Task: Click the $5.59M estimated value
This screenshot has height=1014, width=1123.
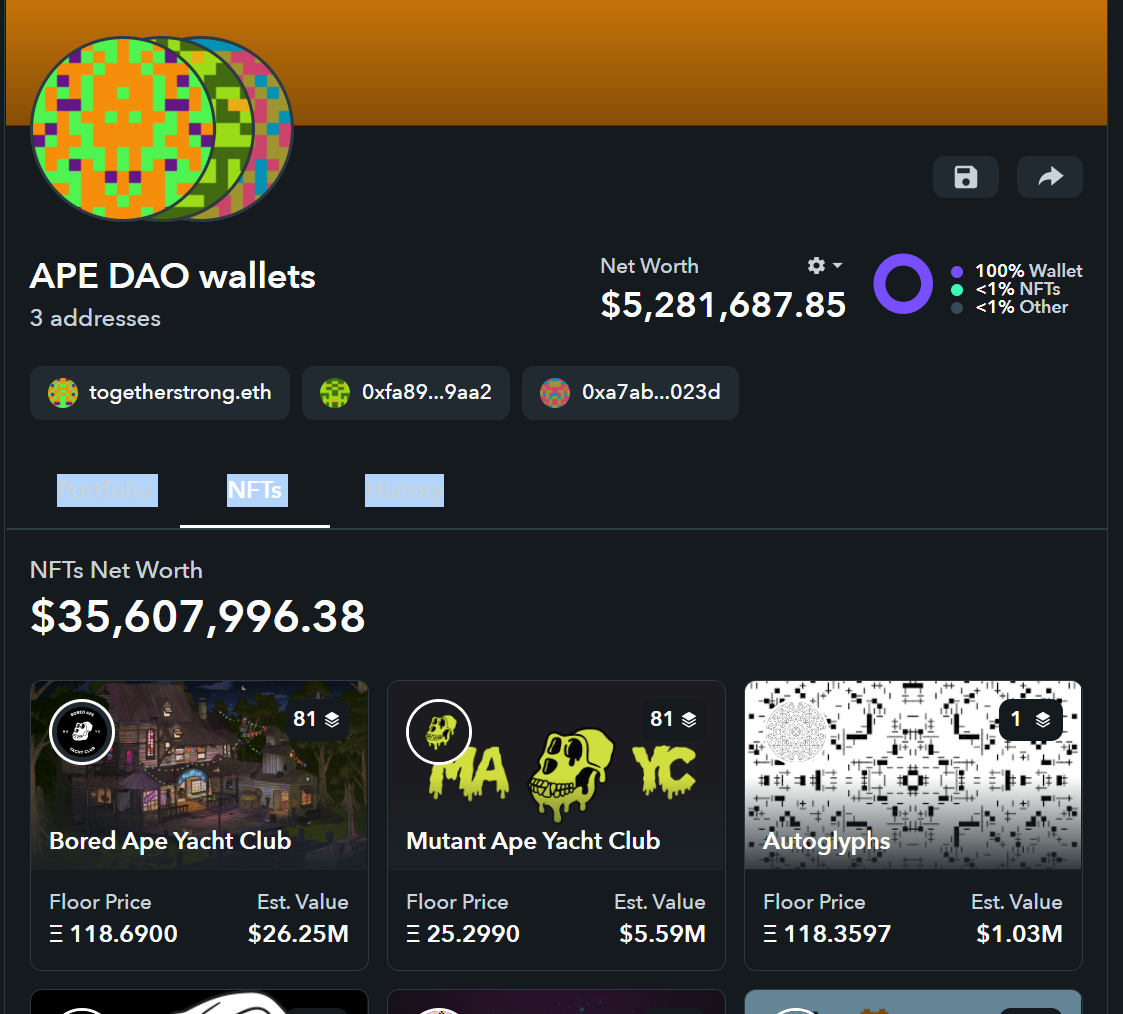Action: click(x=662, y=934)
